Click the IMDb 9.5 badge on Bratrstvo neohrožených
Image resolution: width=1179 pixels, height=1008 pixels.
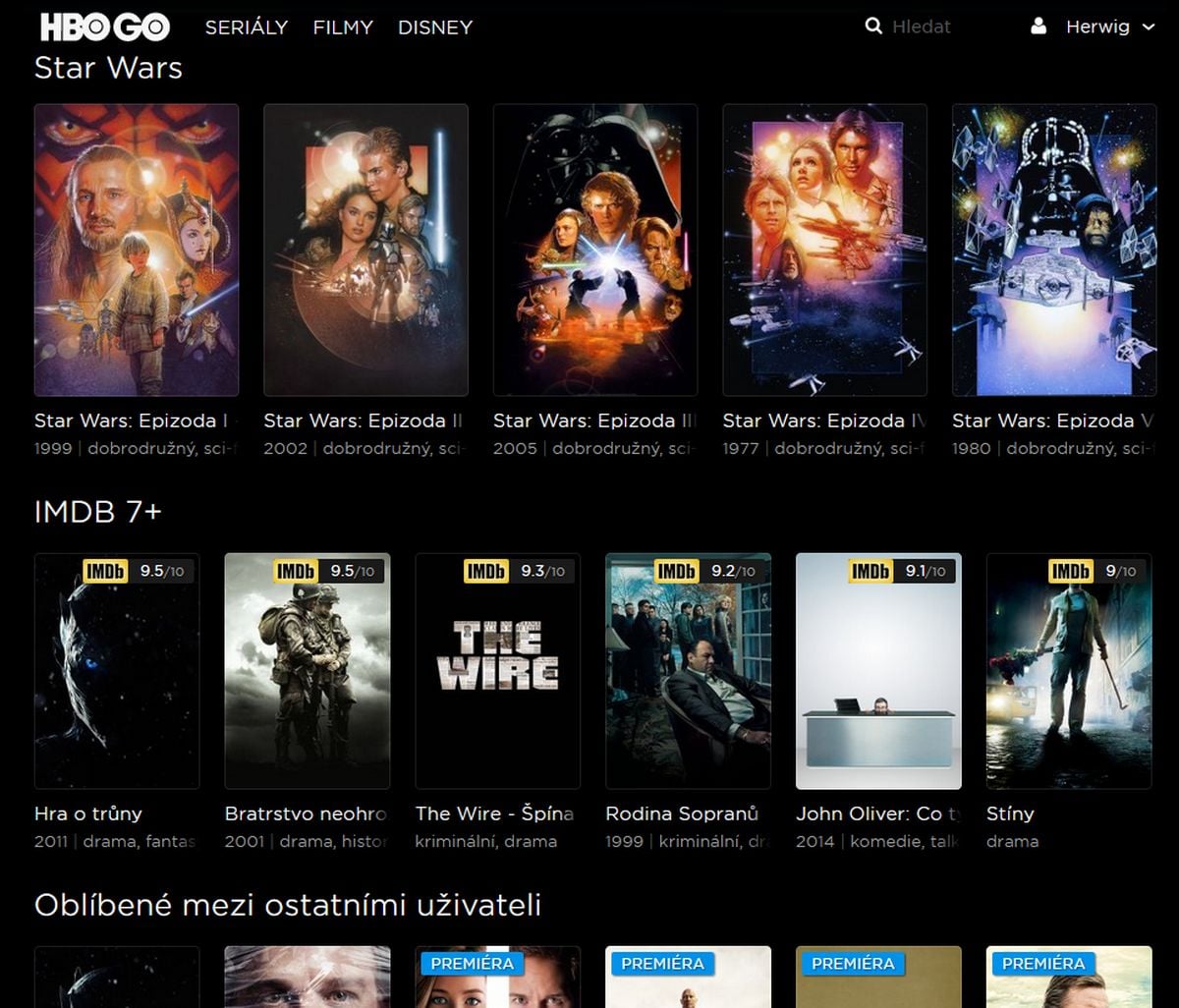[x=327, y=571]
